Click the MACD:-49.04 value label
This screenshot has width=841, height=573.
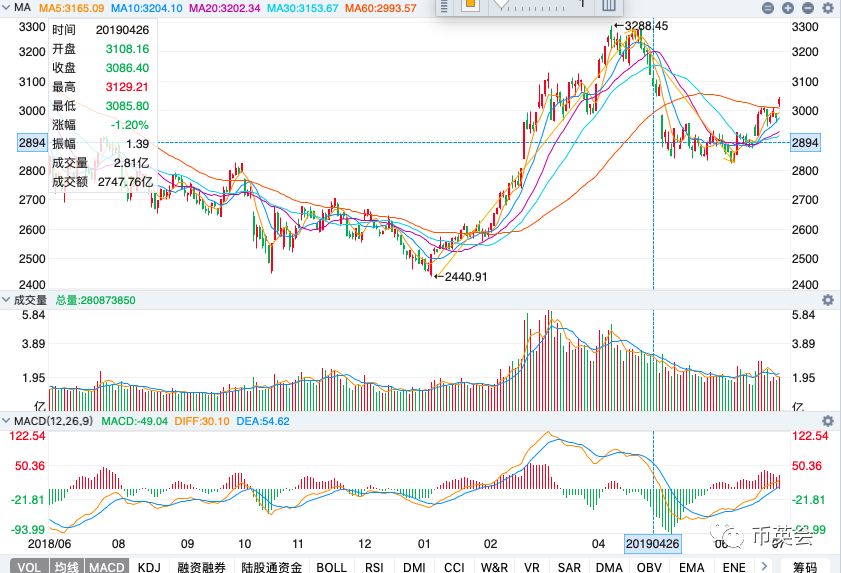coord(135,421)
